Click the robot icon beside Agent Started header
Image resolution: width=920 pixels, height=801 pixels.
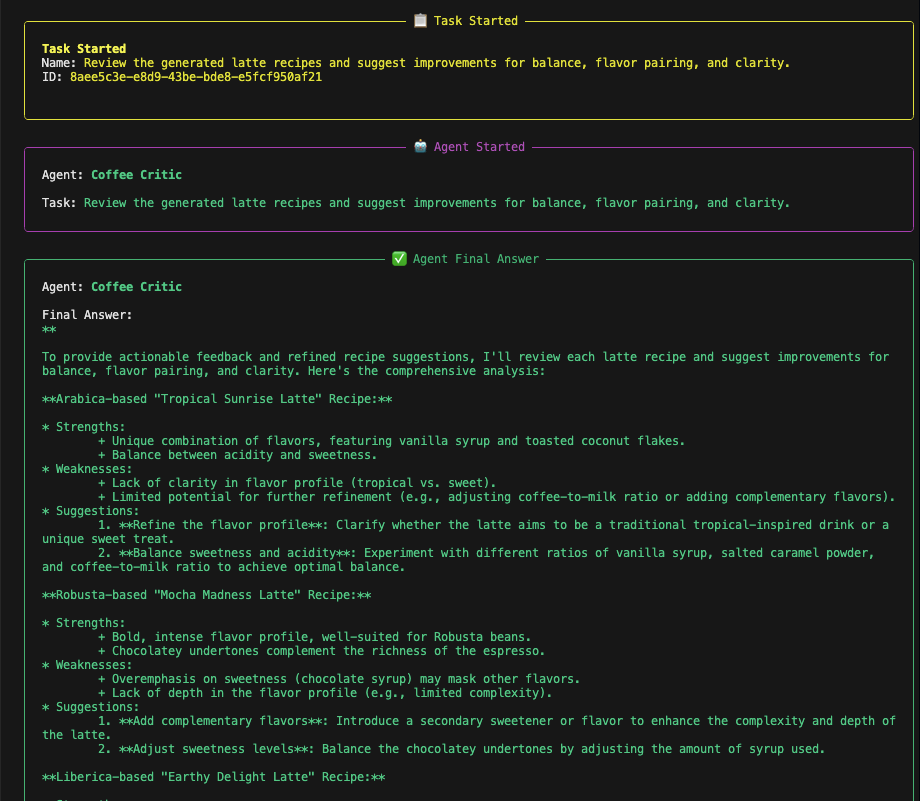pyautogui.click(x=420, y=147)
